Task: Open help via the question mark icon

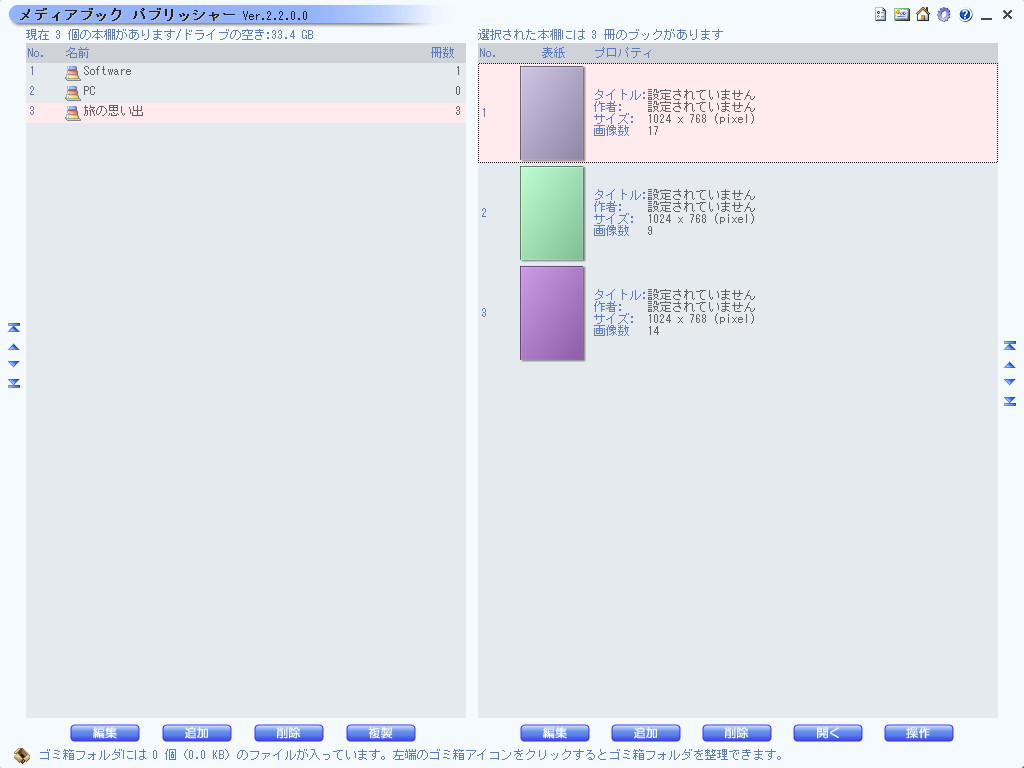Action: click(964, 14)
